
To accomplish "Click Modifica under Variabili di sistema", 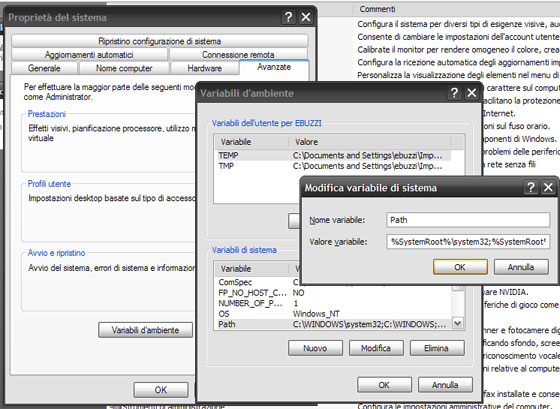I will [376, 348].
